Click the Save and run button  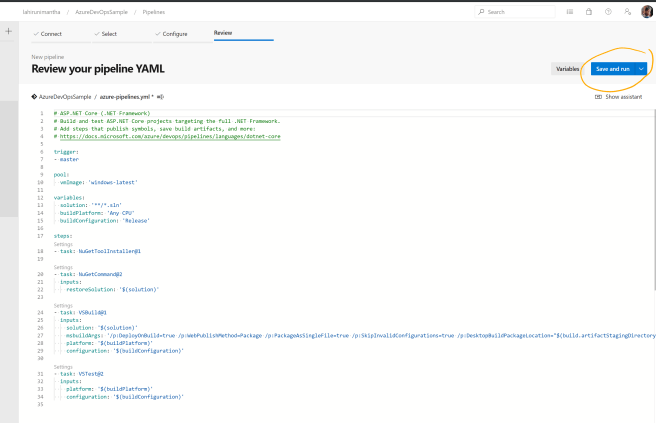610,69
